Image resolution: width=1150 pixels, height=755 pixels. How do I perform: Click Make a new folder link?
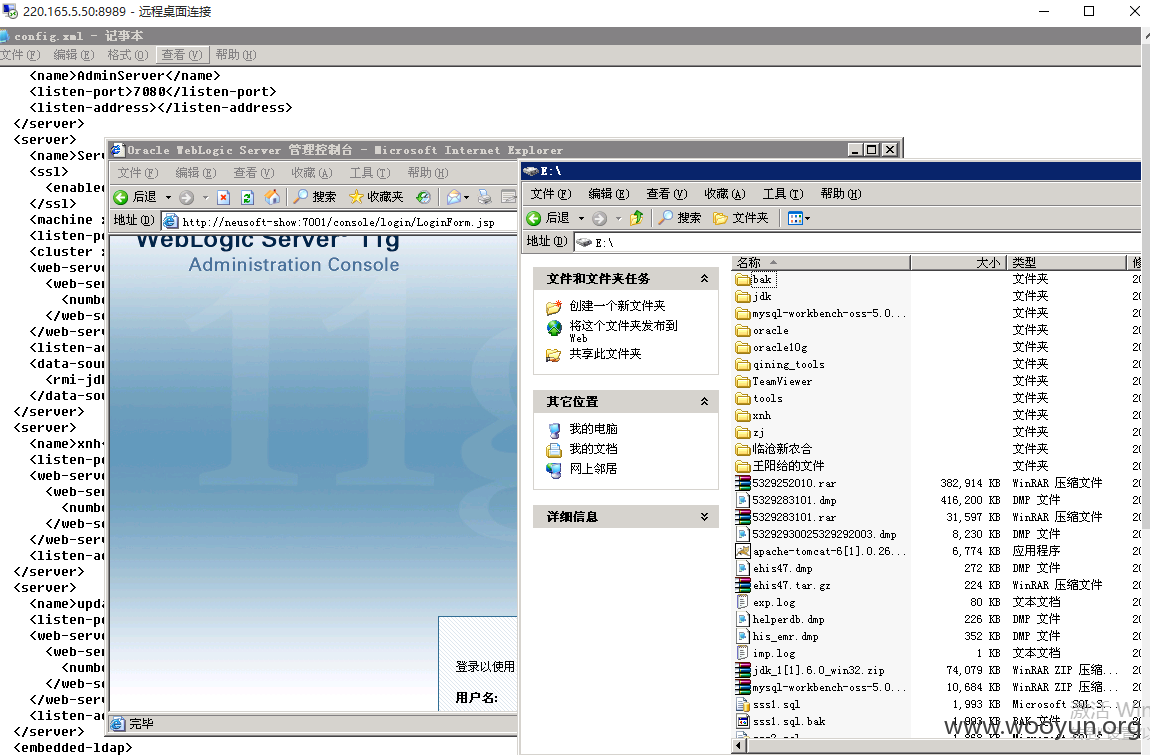point(617,306)
